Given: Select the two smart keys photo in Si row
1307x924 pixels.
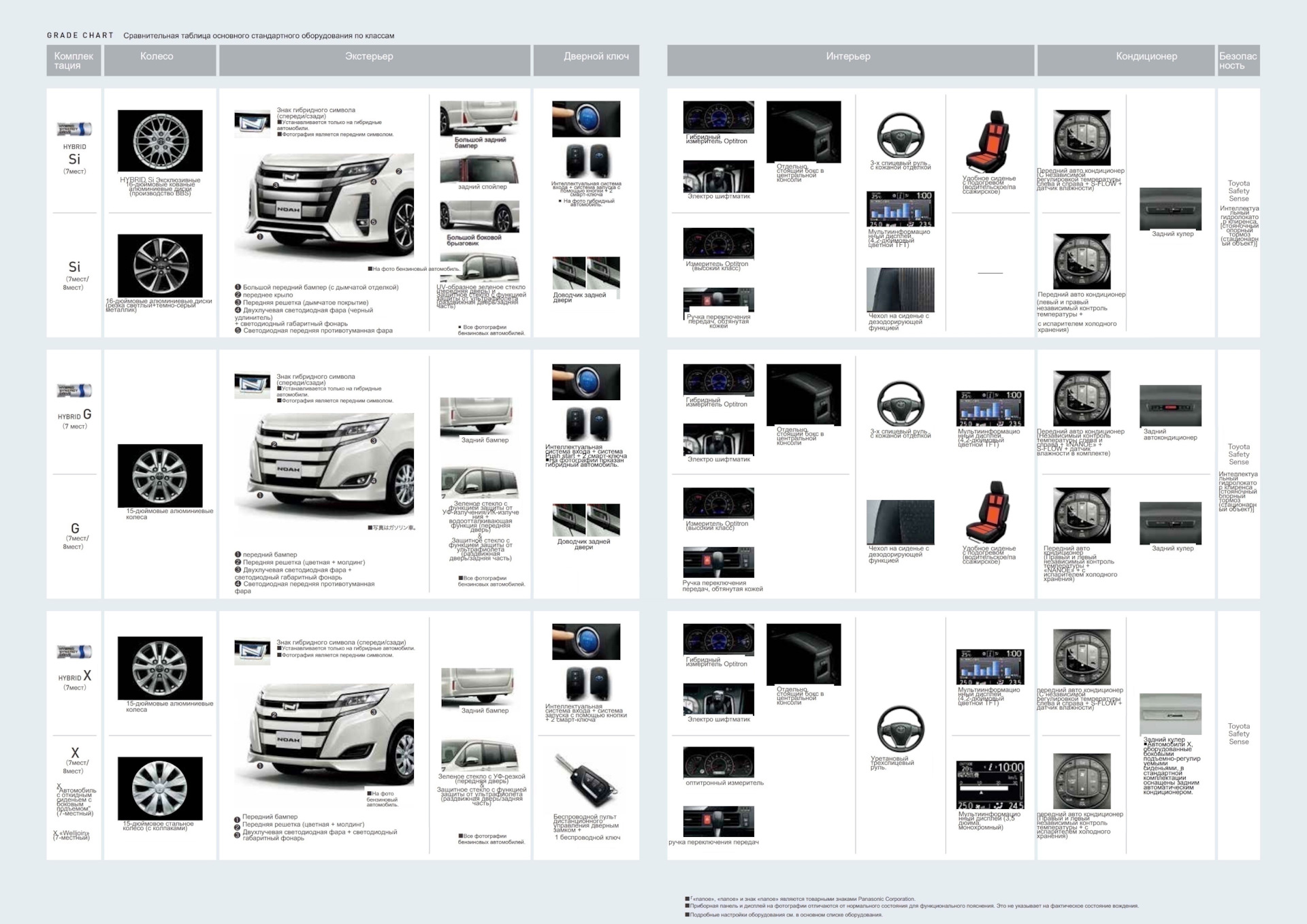Looking at the screenshot, I should 587,161.
